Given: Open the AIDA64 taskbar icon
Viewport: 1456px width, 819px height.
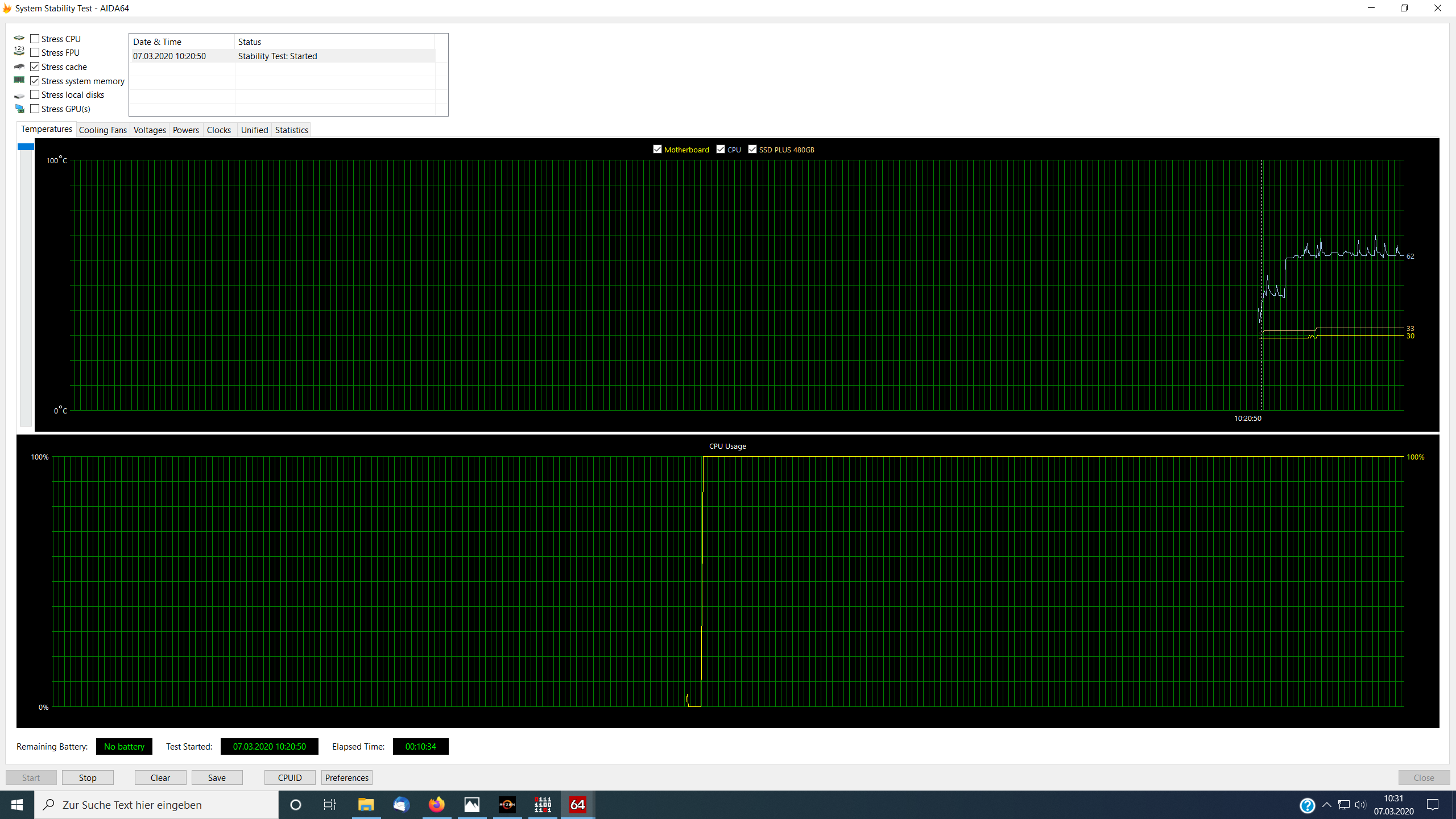Looking at the screenshot, I should [x=577, y=805].
